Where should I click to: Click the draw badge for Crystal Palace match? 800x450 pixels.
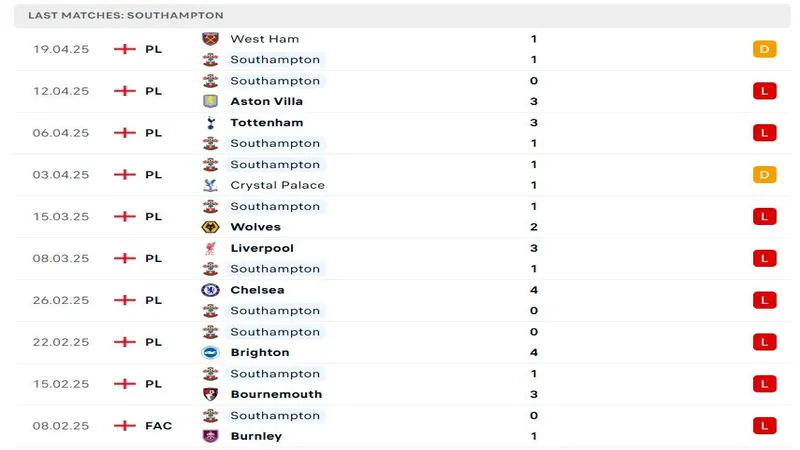[764, 175]
